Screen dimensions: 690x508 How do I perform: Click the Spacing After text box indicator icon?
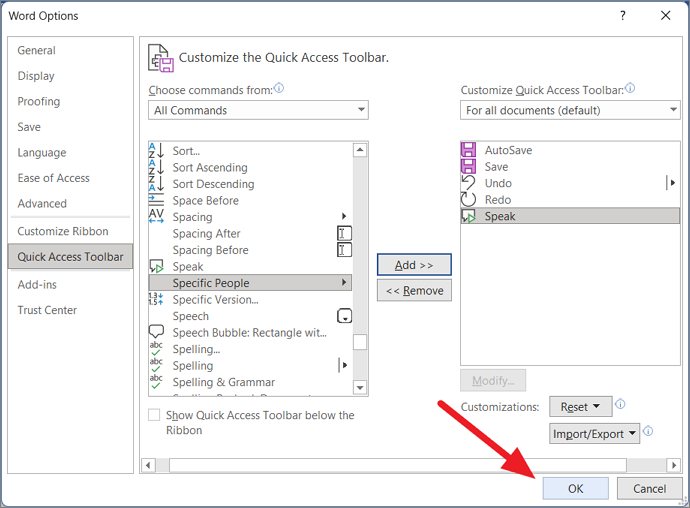coord(344,233)
